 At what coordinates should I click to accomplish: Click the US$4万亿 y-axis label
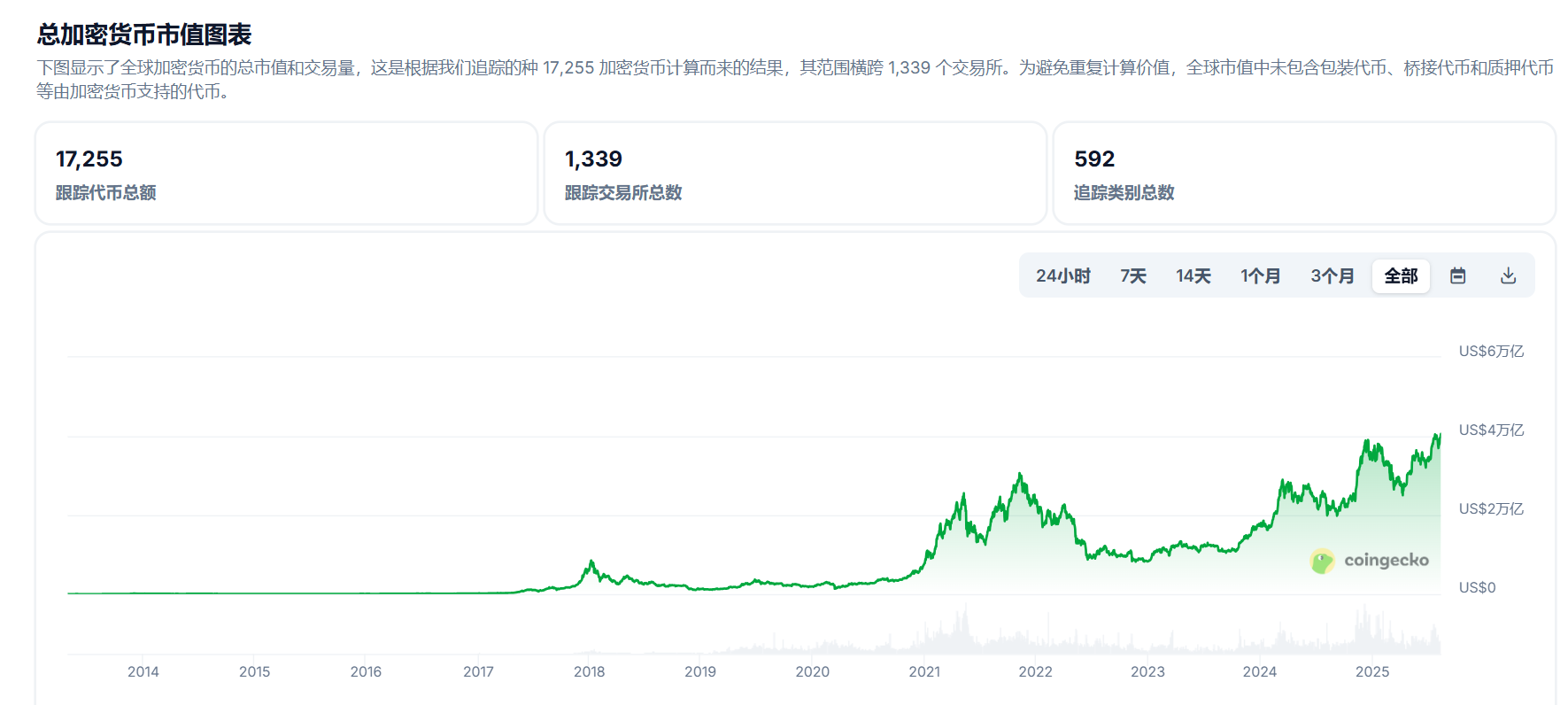(1491, 430)
